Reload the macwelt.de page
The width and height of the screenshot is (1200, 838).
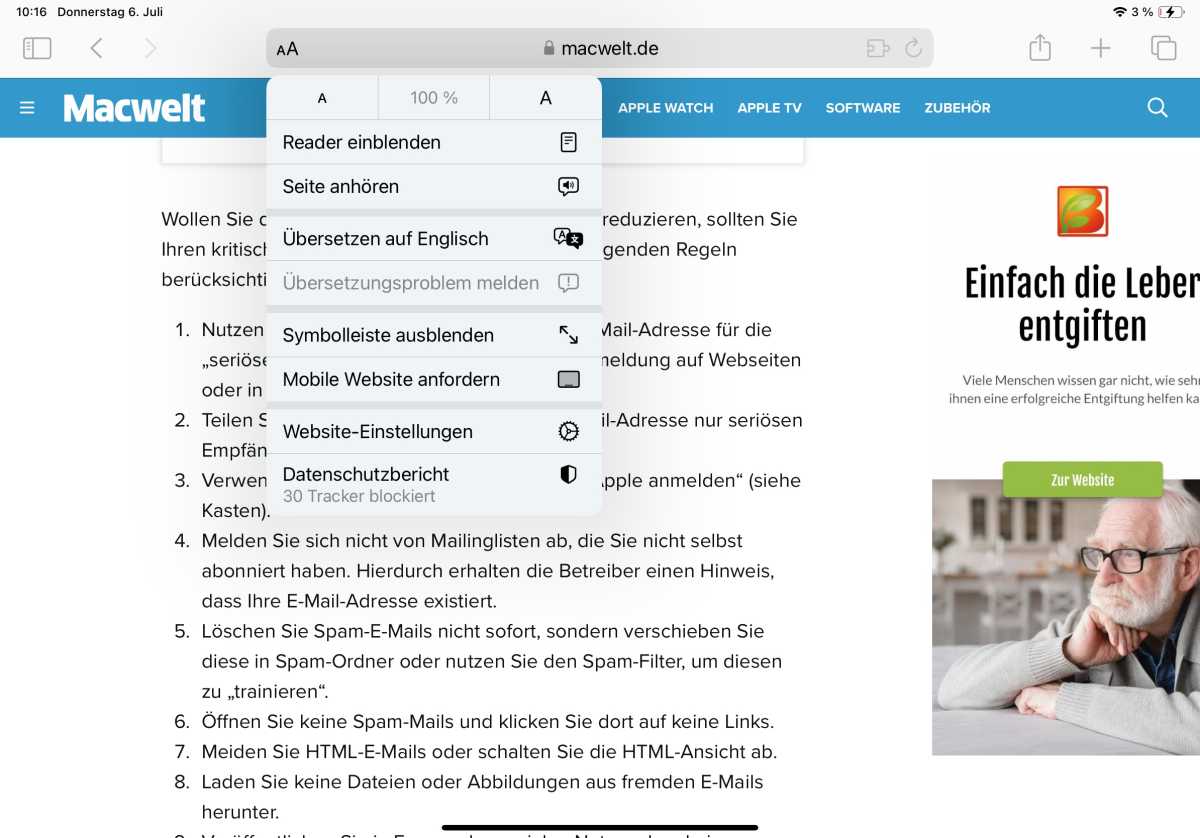pos(912,48)
